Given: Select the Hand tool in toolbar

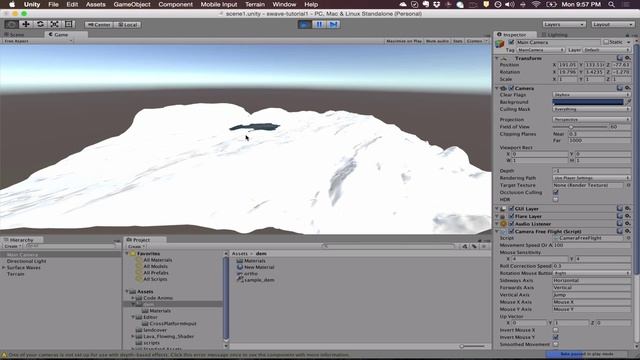Looking at the screenshot, I should [11, 24].
